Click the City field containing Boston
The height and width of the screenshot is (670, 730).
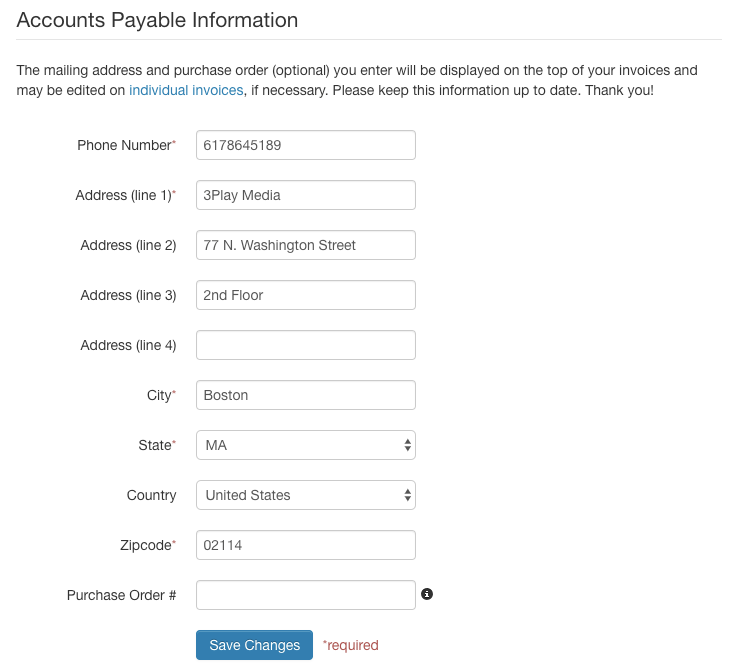click(x=305, y=395)
